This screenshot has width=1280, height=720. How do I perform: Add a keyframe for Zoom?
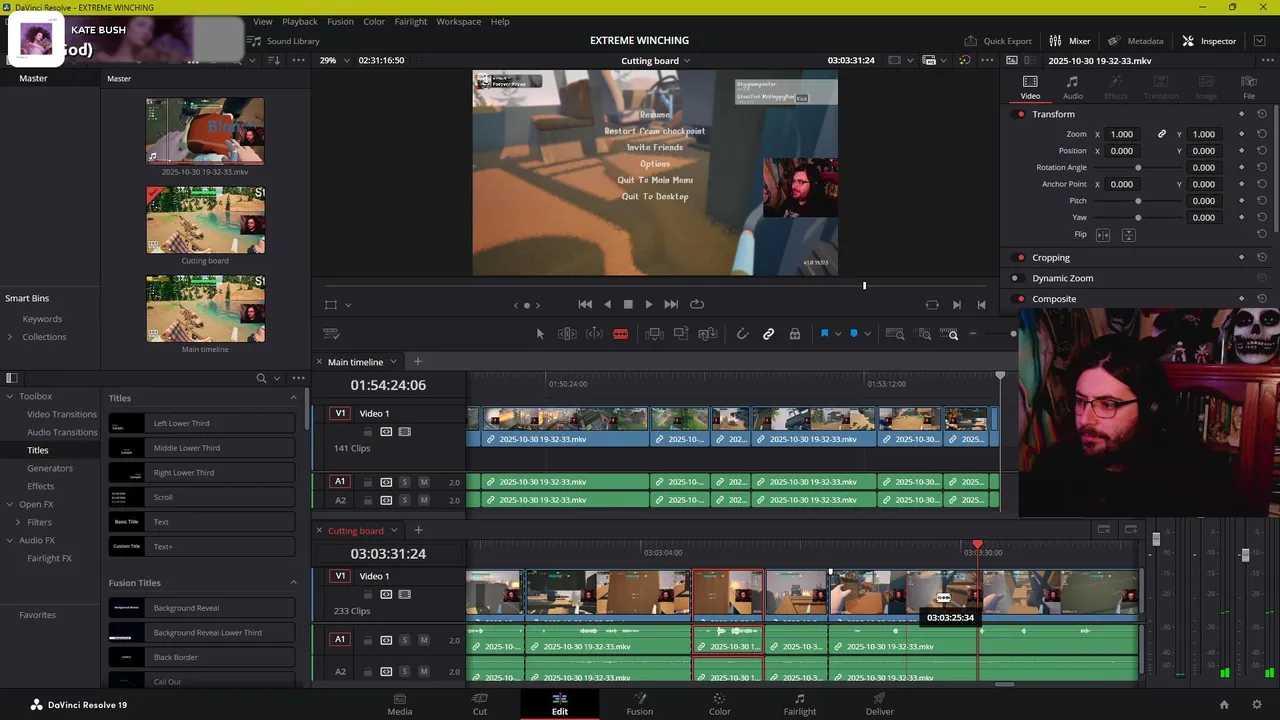[1241, 134]
